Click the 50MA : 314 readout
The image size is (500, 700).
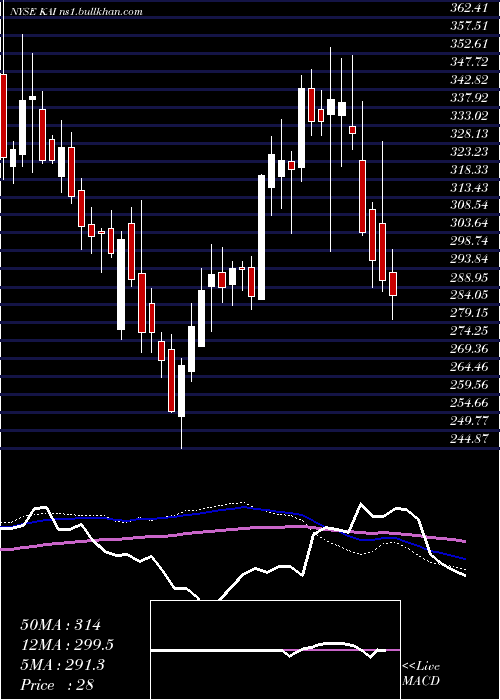(x=61, y=625)
